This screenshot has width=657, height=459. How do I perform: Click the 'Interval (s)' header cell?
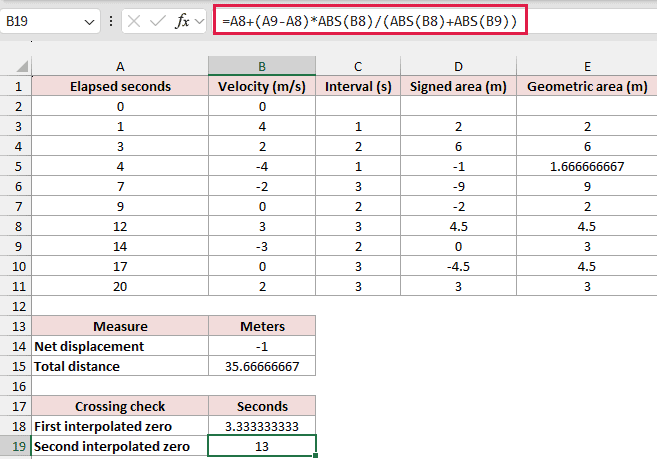click(358, 86)
